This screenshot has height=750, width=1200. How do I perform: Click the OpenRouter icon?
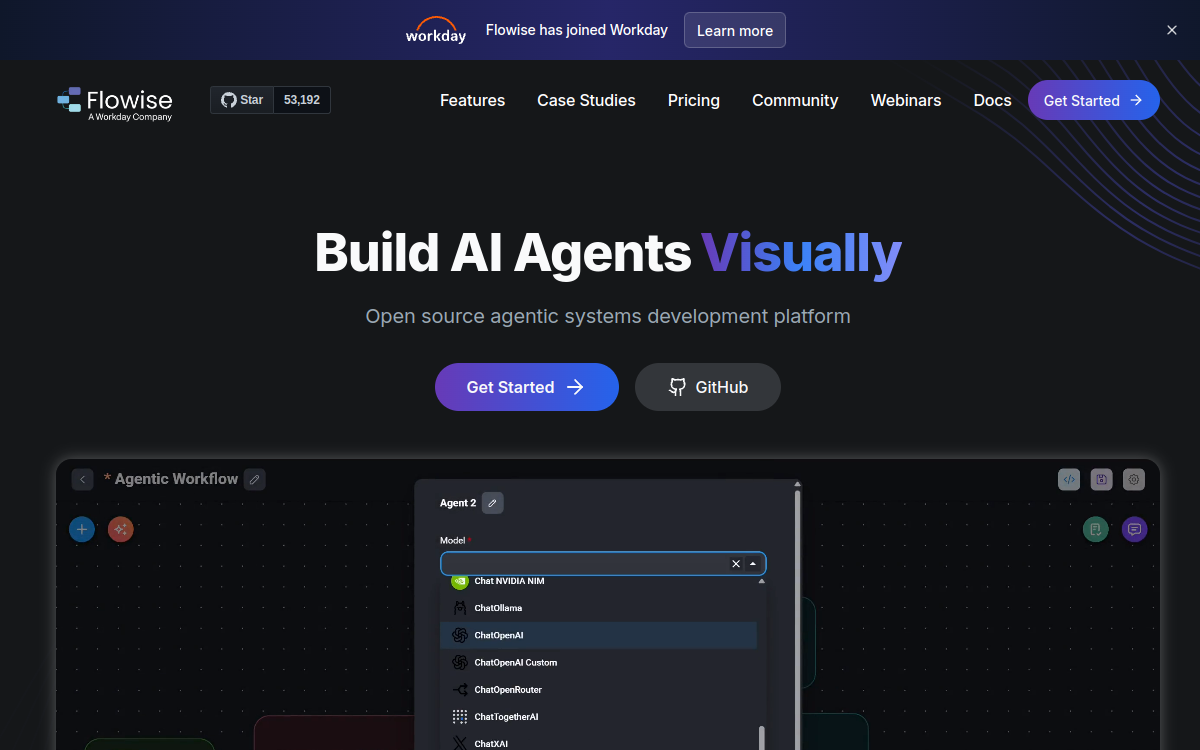coord(460,689)
